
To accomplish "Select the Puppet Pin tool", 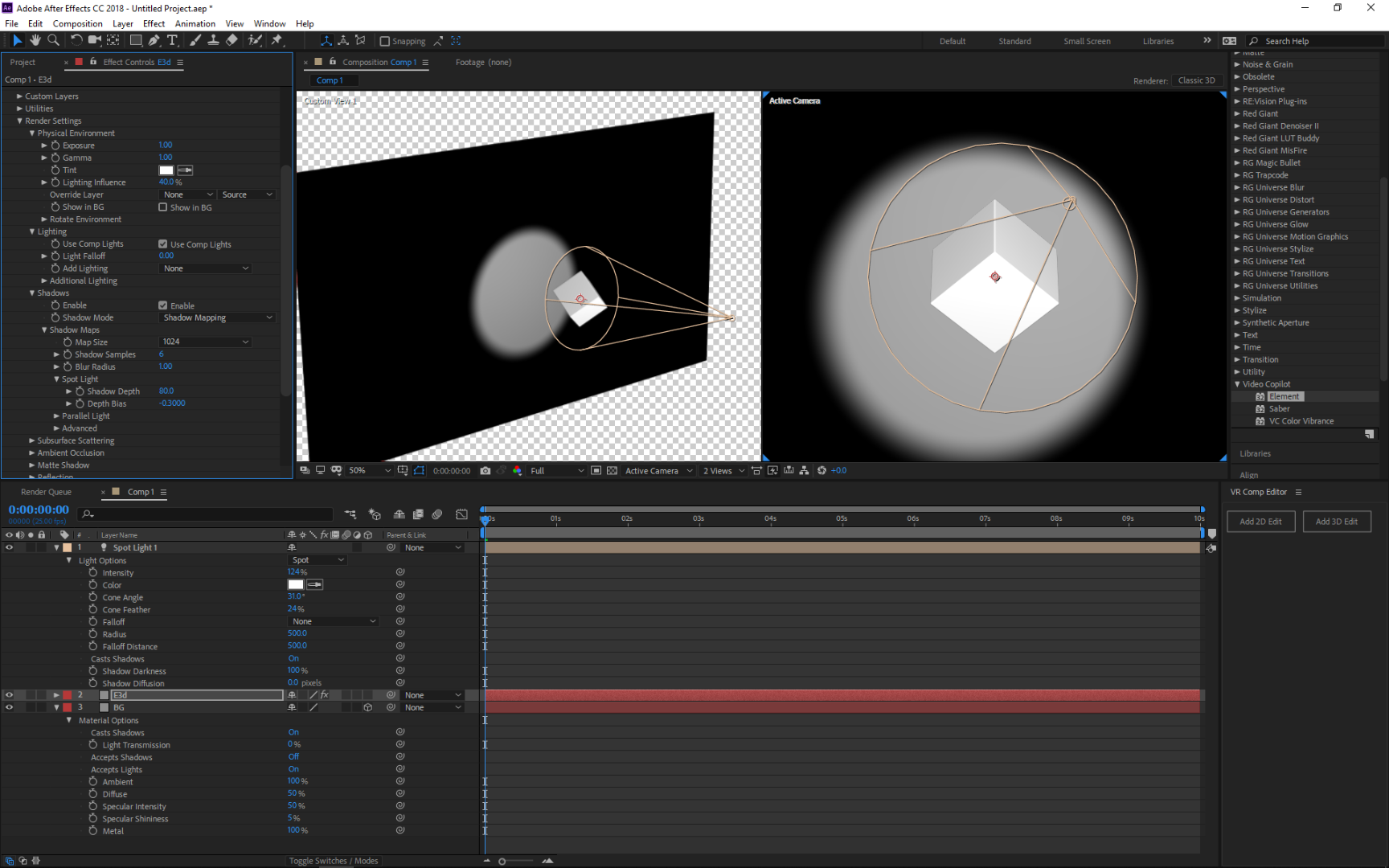I will (278, 40).
